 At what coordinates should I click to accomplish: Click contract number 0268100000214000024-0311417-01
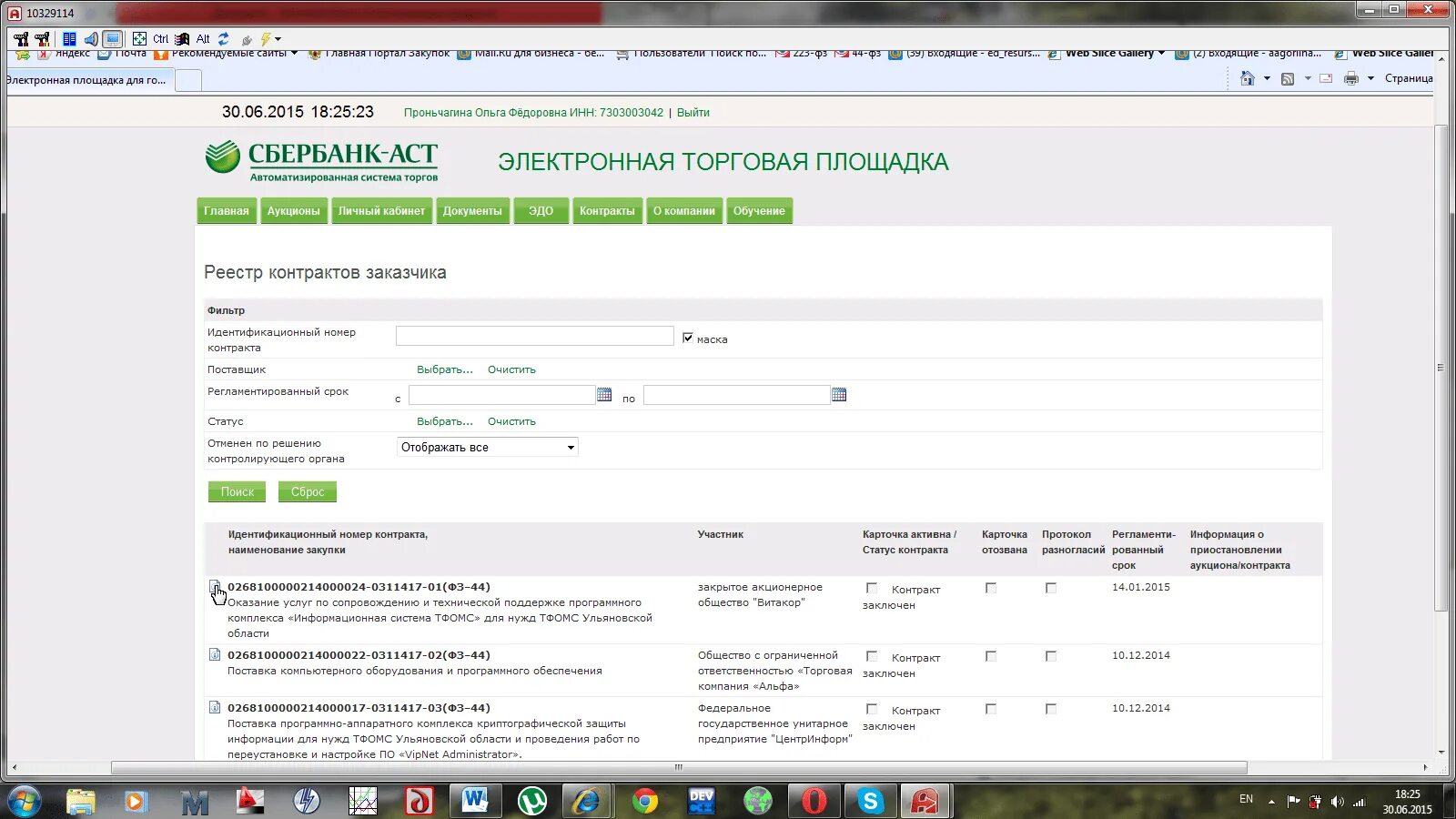tap(359, 587)
